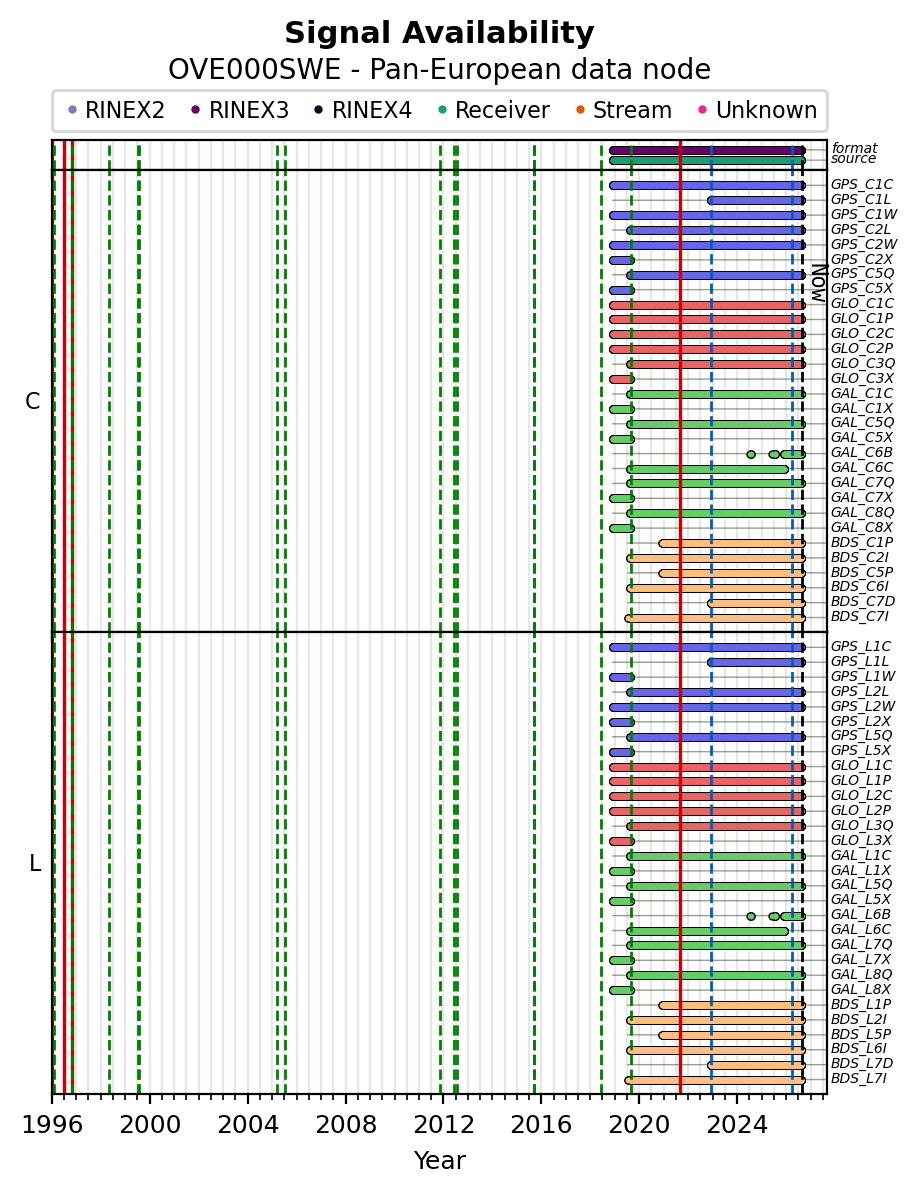Click the teal source bar
918x1193 pixels.
click(x=707, y=161)
